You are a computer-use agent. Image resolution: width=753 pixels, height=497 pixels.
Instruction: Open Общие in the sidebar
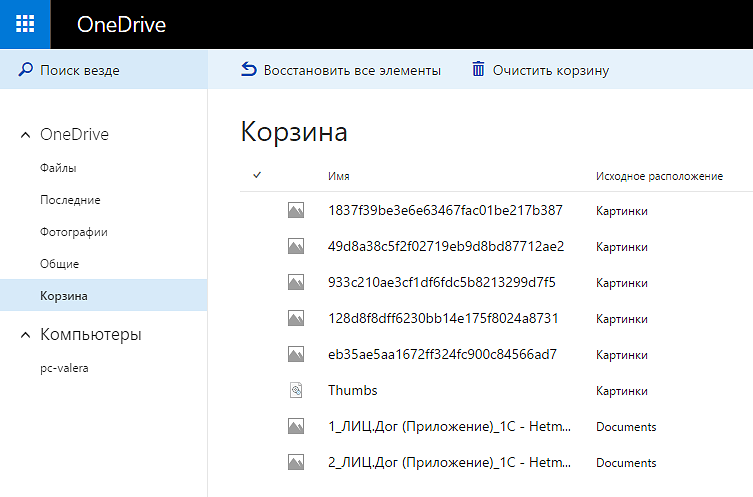(x=60, y=264)
